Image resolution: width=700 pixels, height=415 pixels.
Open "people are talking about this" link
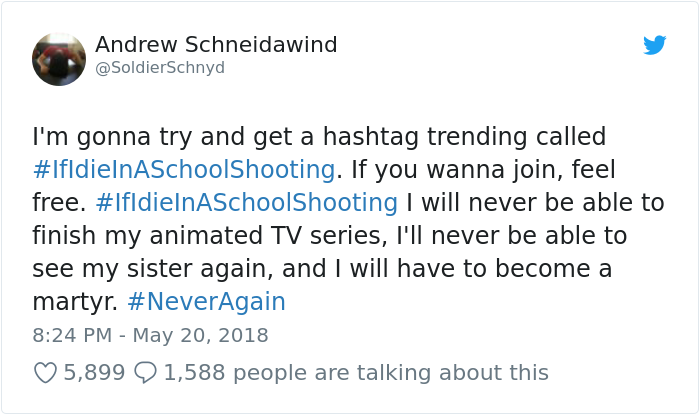[391, 373]
